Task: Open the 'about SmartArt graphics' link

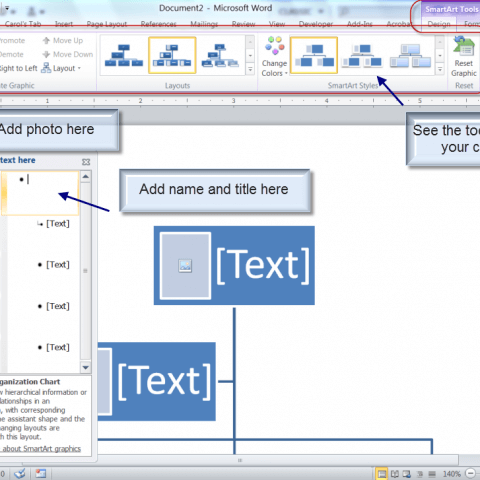Action: (42, 449)
